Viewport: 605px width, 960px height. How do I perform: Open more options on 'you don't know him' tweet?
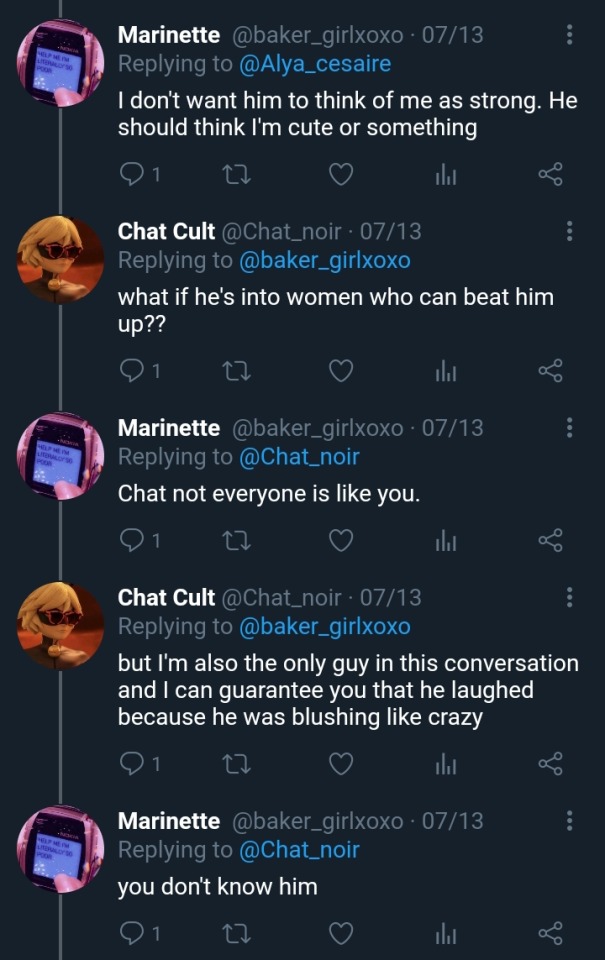pyautogui.click(x=569, y=821)
